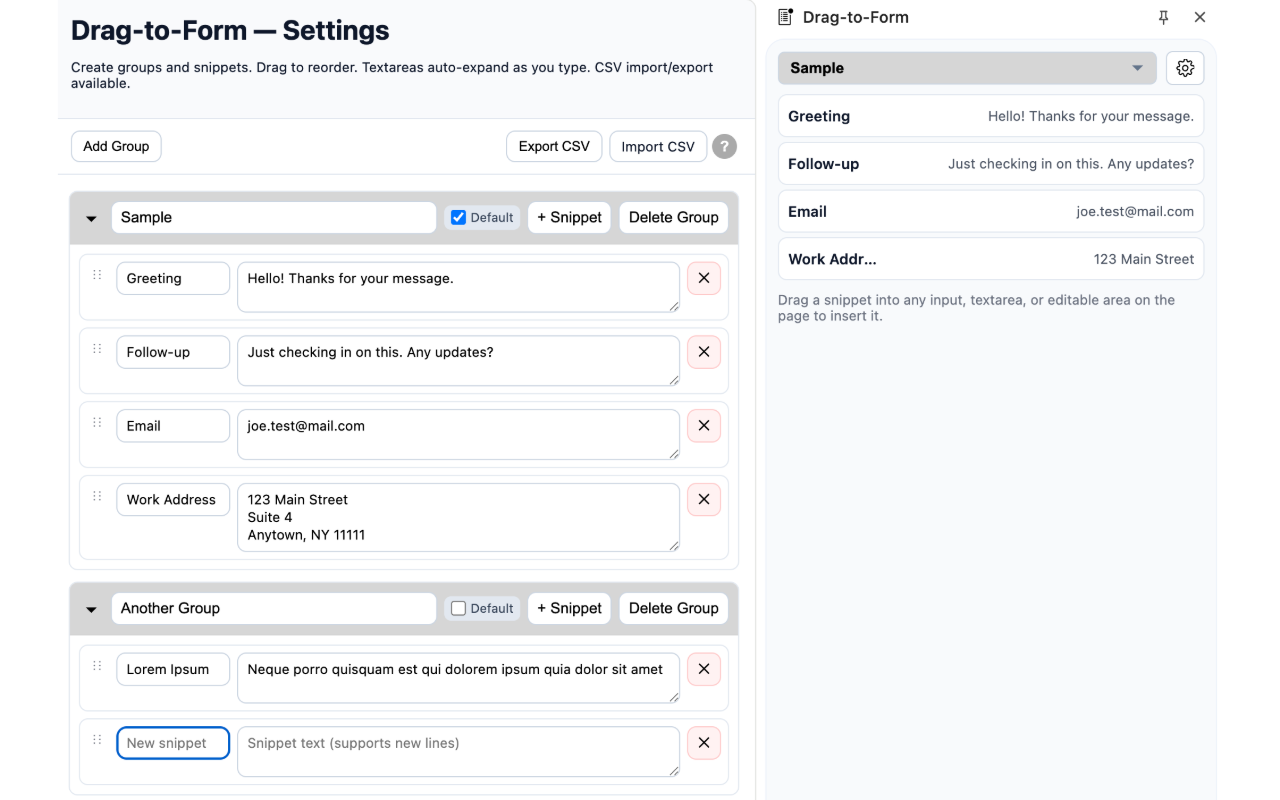This screenshot has width=1280, height=800.
Task: Add a snippet to the Sample group
Action: click(x=569, y=217)
